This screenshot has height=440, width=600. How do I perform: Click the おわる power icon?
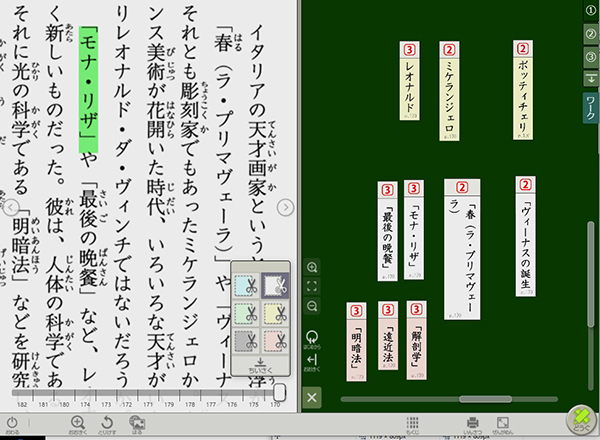(12, 424)
